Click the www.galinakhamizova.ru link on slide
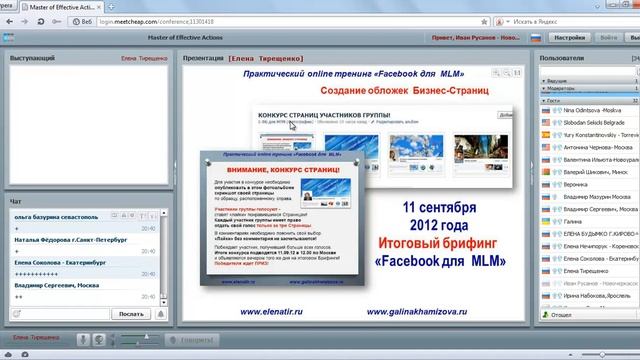 pyautogui.click(x=417, y=311)
